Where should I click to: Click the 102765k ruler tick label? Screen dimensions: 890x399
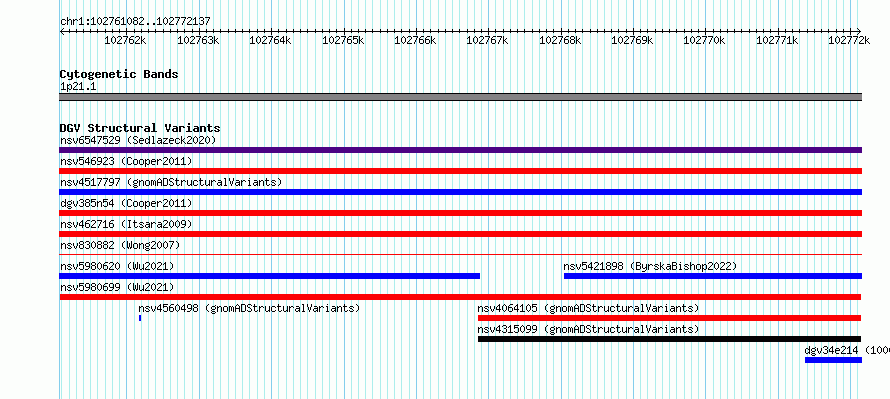[343, 40]
